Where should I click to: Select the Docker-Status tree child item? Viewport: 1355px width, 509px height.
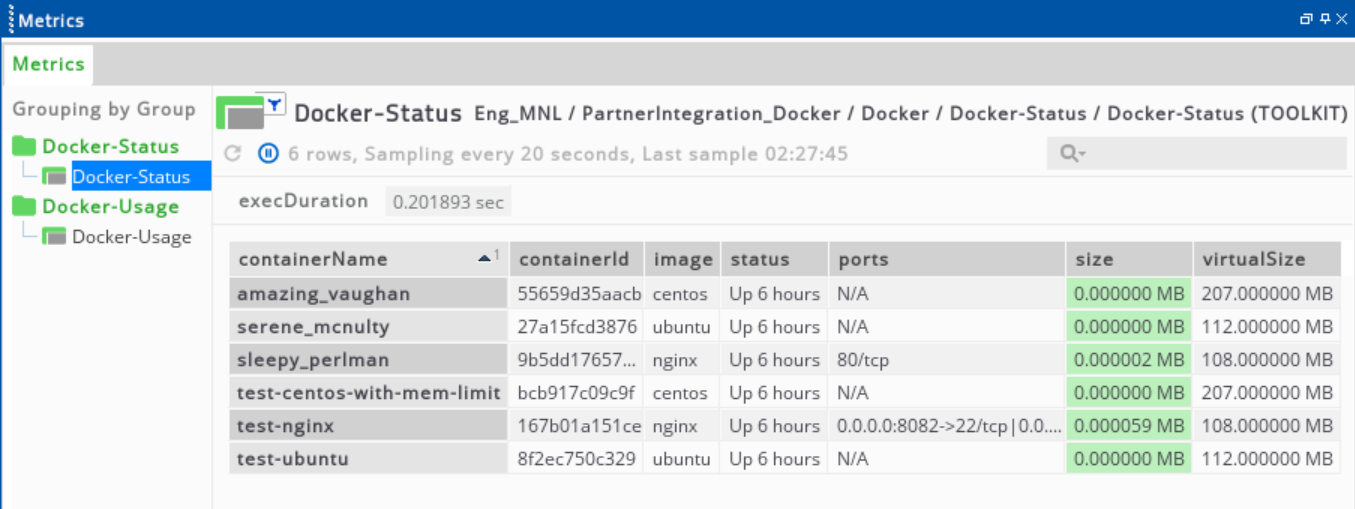130,177
